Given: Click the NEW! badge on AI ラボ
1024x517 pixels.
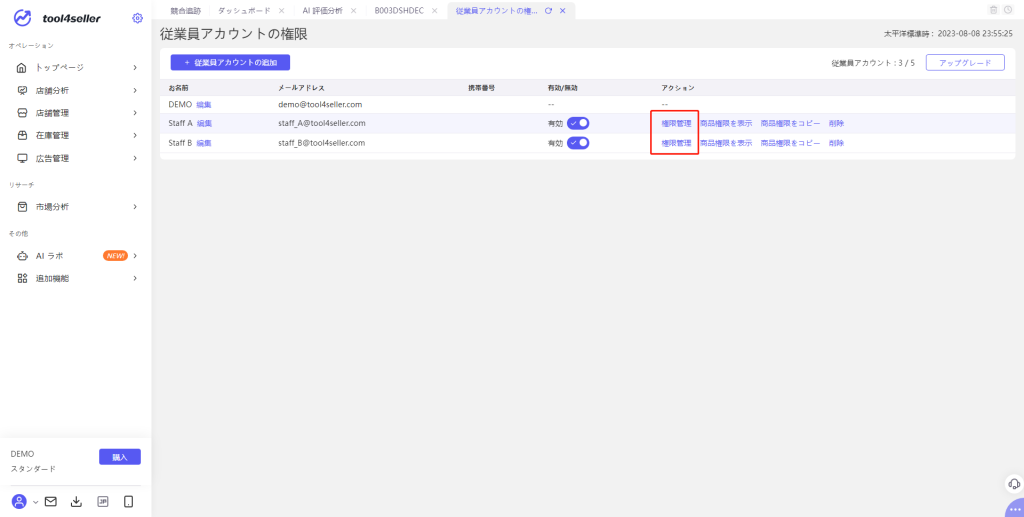Looking at the screenshot, I should (116, 256).
